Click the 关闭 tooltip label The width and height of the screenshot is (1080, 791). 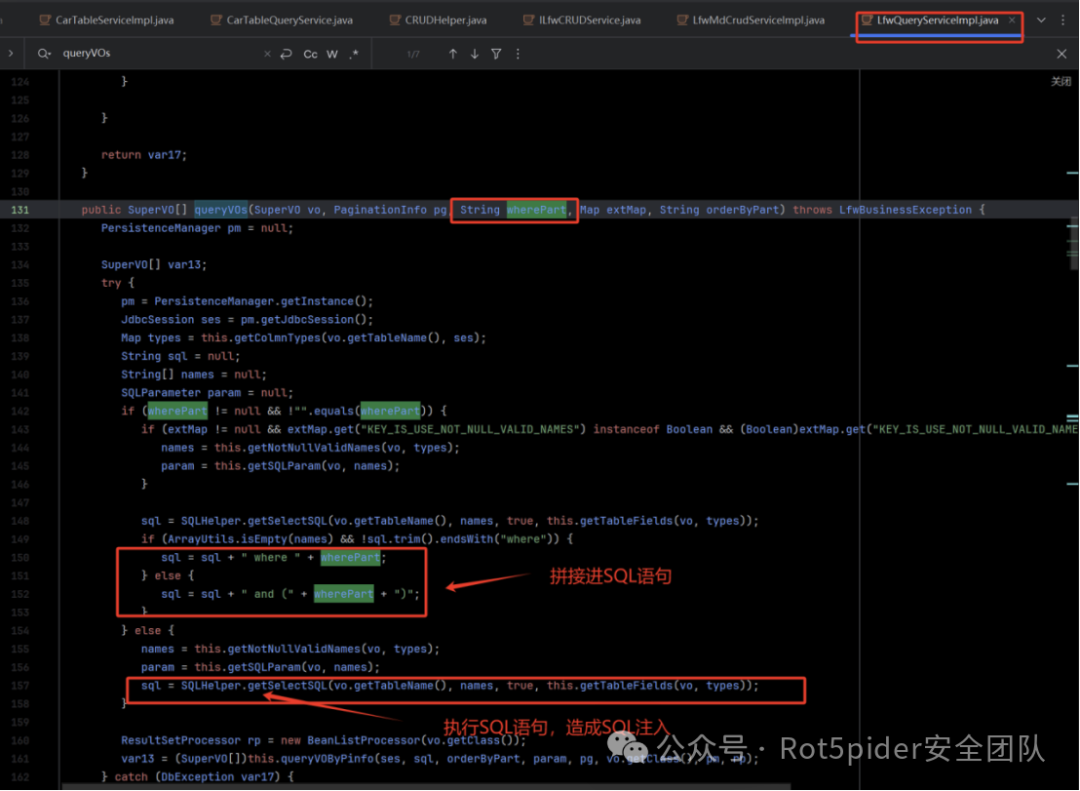pos(1060,82)
